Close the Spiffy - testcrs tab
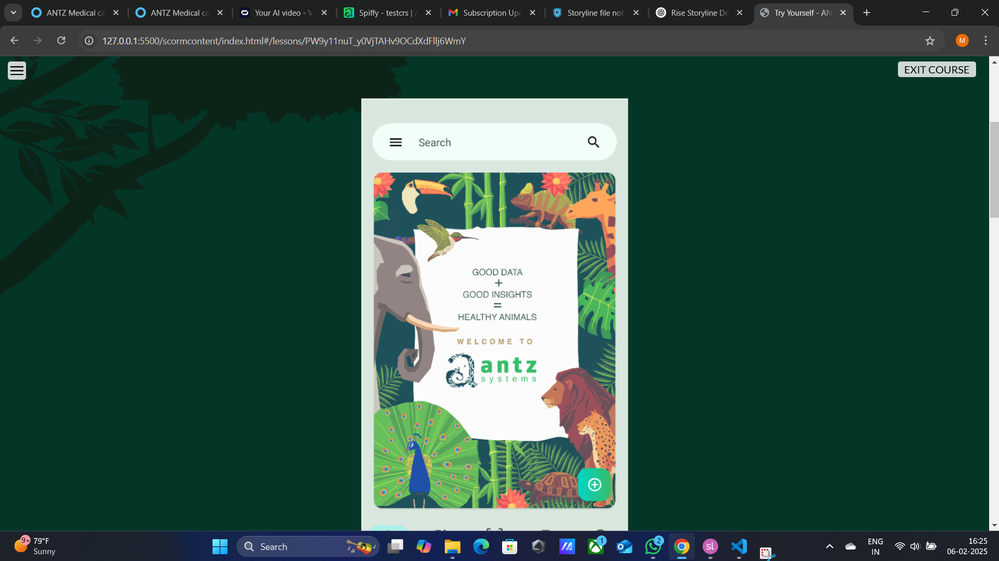The width and height of the screenshot is (999, 561). click(428, 13)
